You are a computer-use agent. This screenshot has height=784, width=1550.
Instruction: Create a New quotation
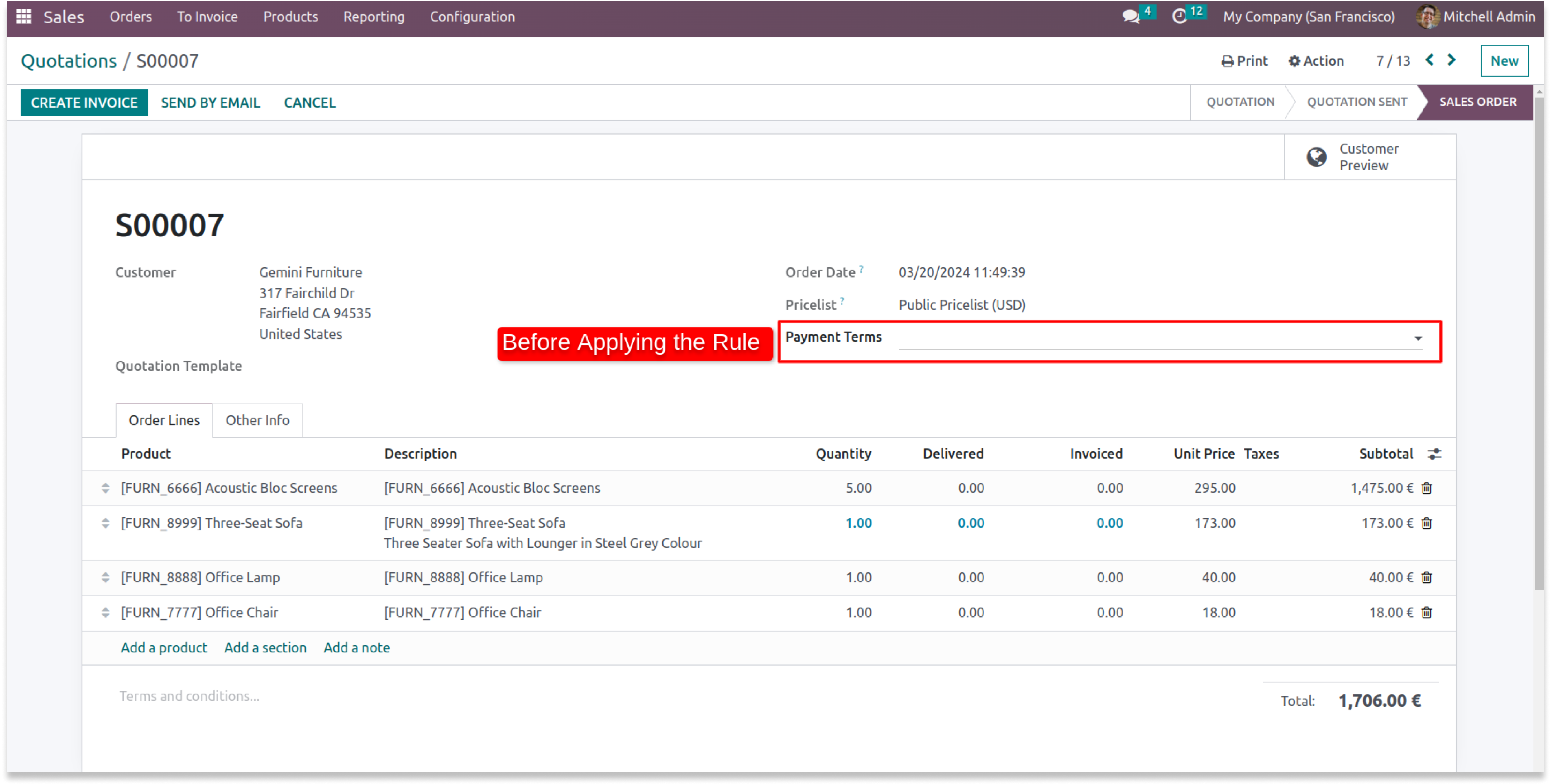point(1504,61)
